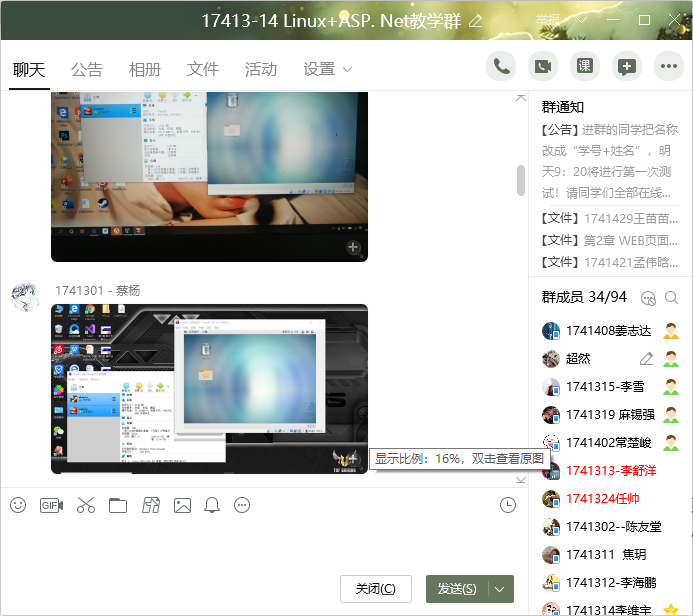Open the more options ellipsis in header

coord(668,66)
